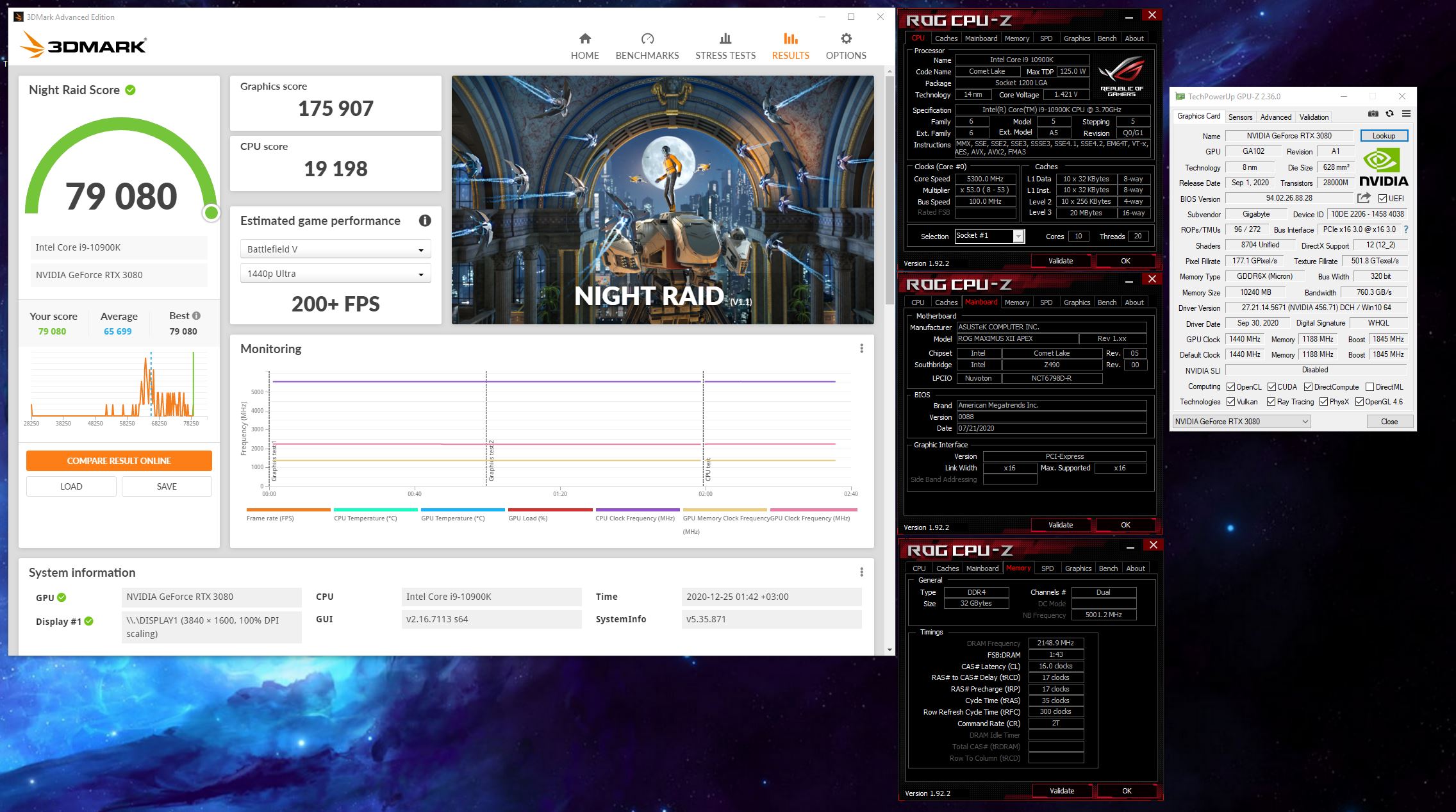Click the Lookup button in GPU-Z
Viewport: 1456px width, 812px height.
(x=1384, y=136)
